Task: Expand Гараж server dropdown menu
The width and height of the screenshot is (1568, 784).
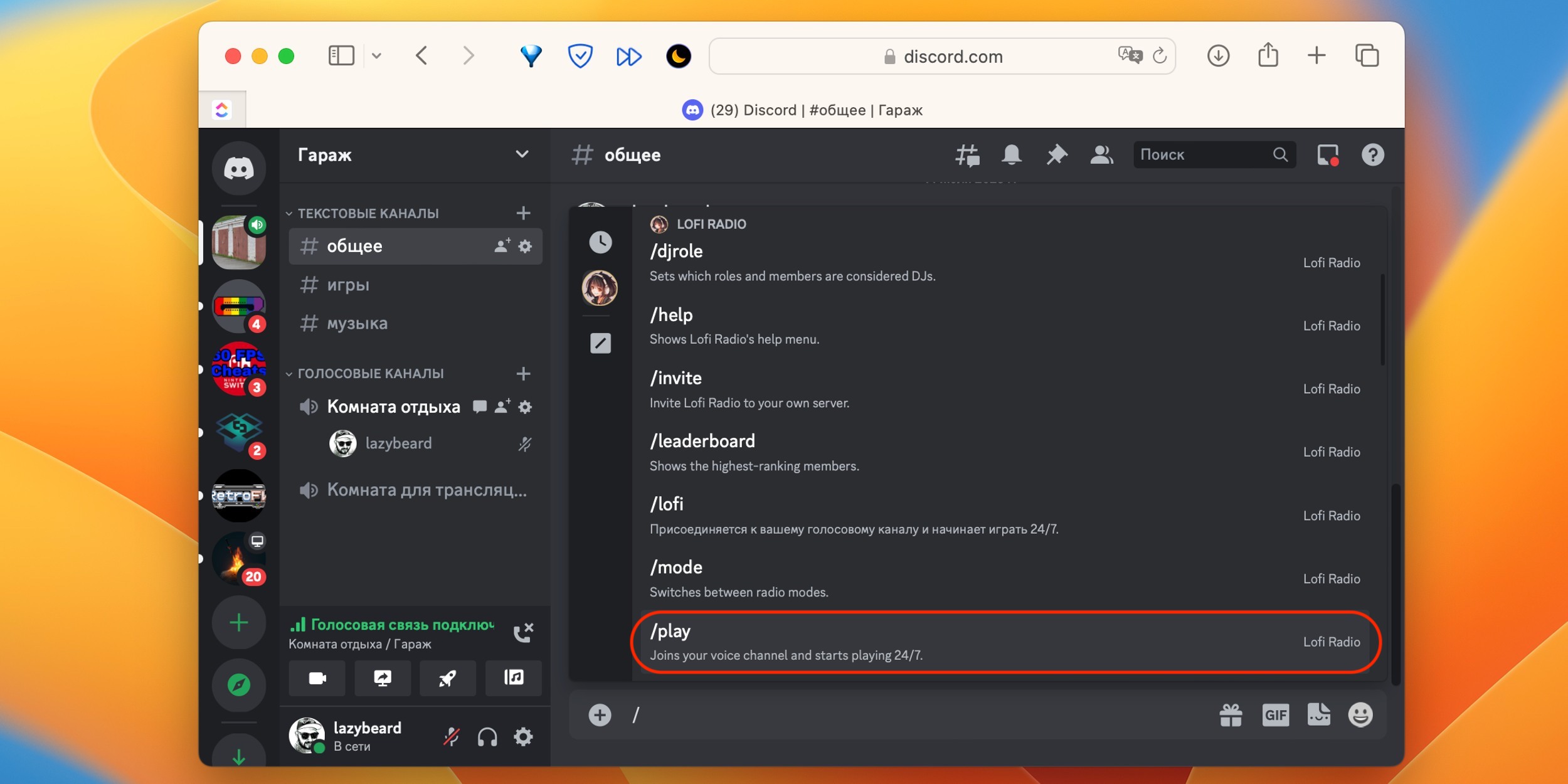Action: [x=522, y=154]
